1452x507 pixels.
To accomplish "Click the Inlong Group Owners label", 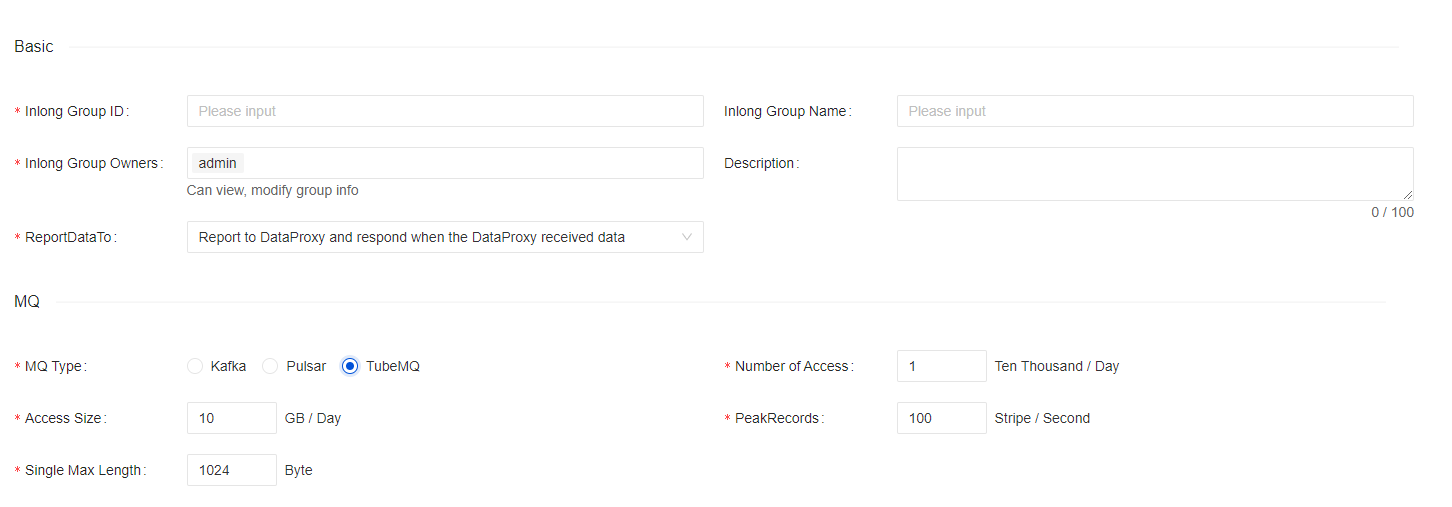I will pyautogui.click(x=91, y=163).
